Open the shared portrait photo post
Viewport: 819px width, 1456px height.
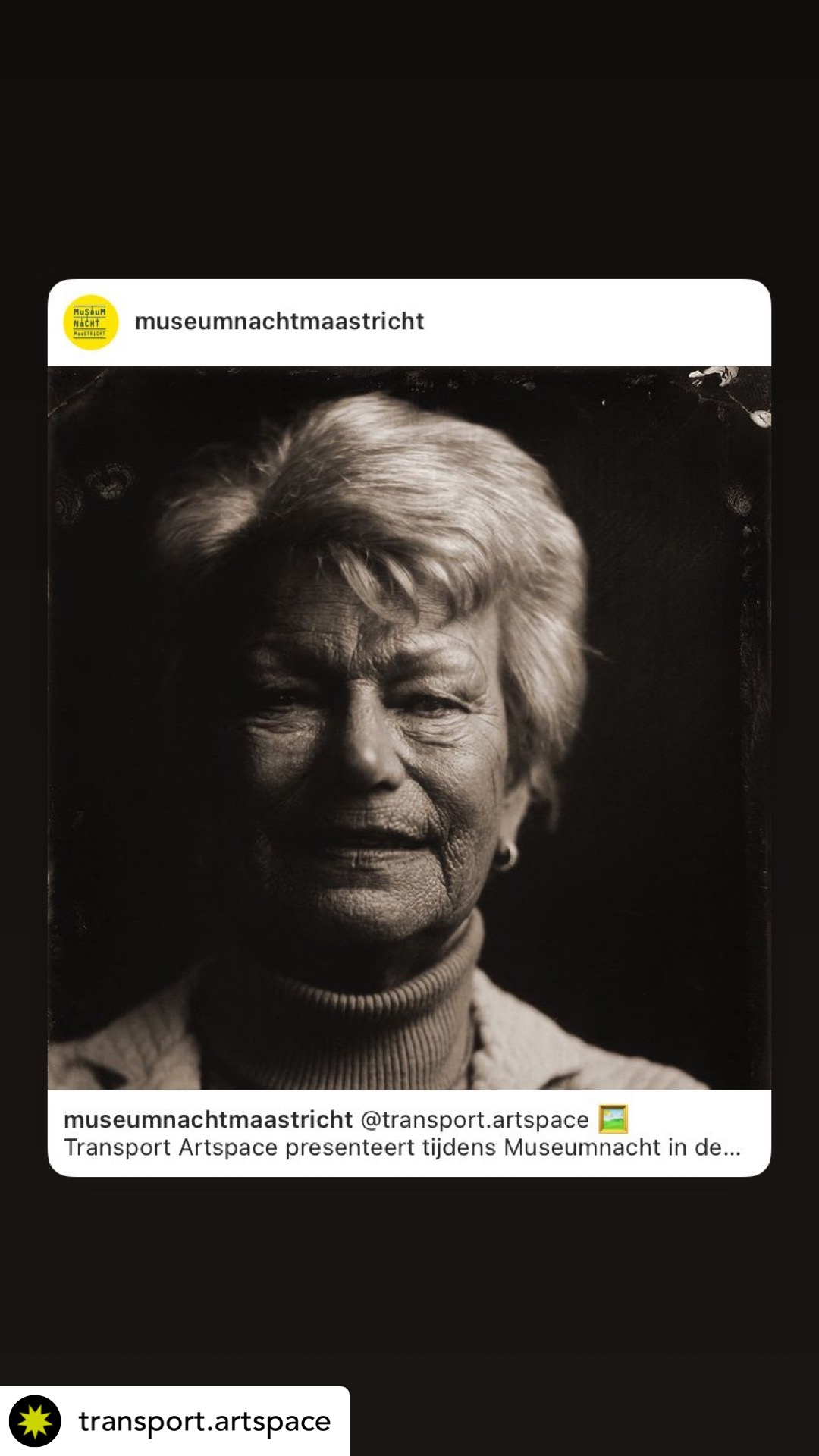click(409, 728)
